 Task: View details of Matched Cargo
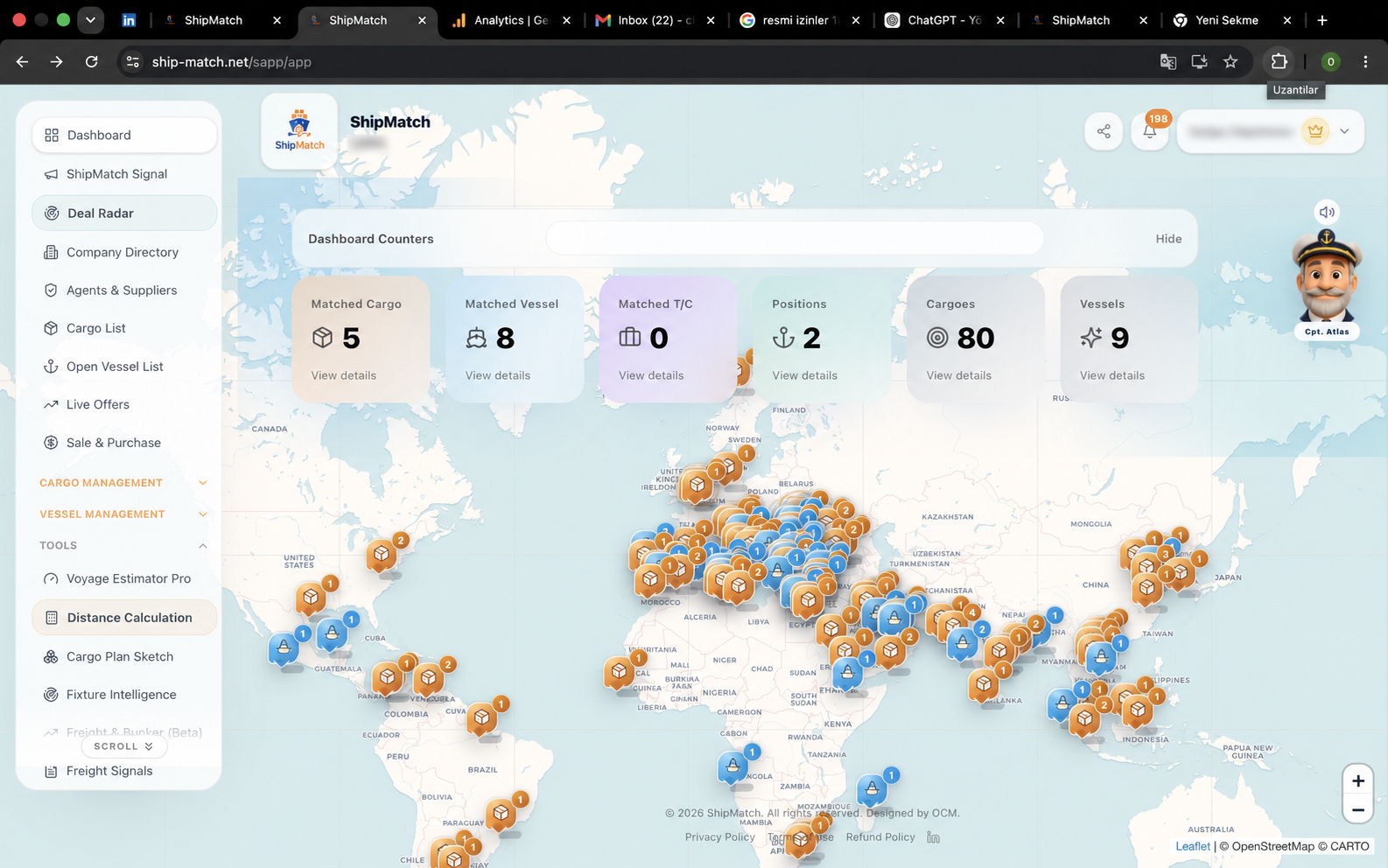pyautogui.click(x=344, y=375)
